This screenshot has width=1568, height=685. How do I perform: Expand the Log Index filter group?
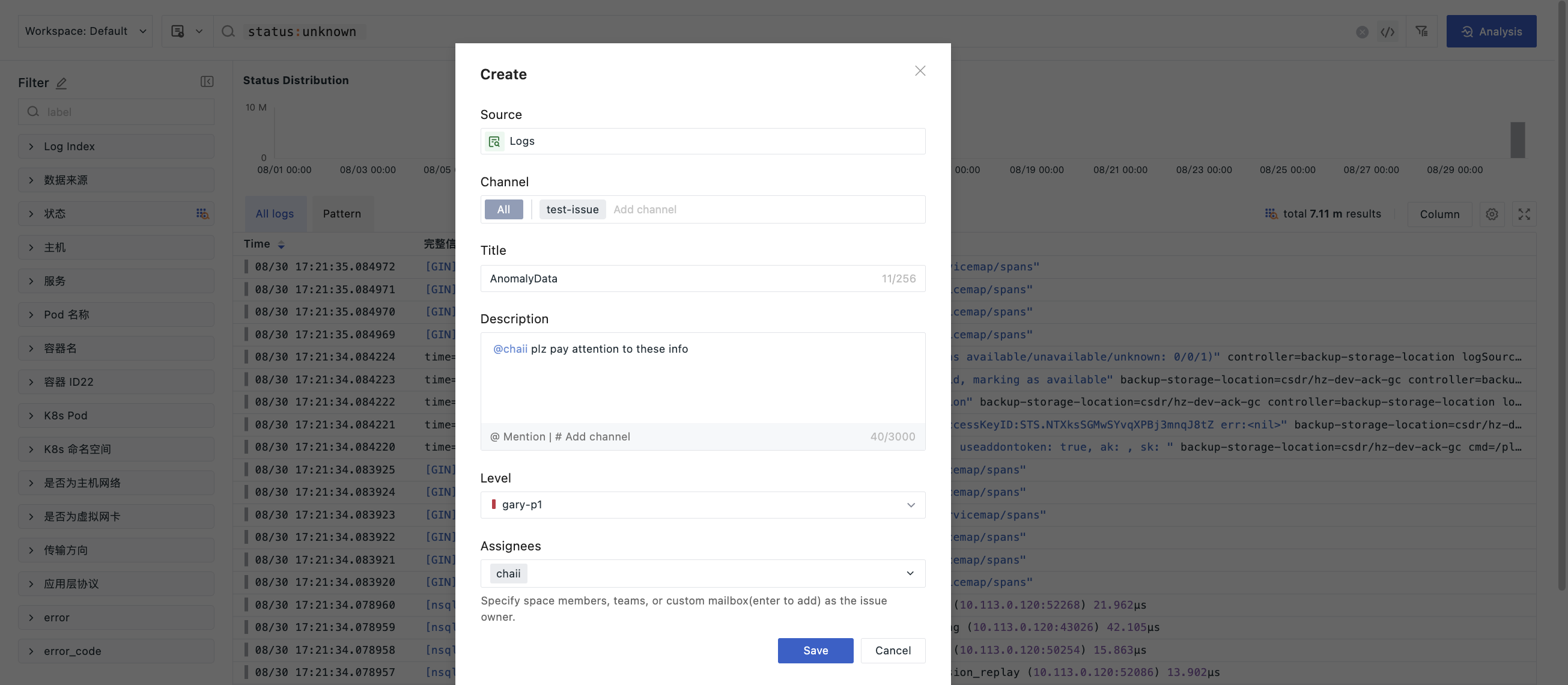(x=116, y=146)
